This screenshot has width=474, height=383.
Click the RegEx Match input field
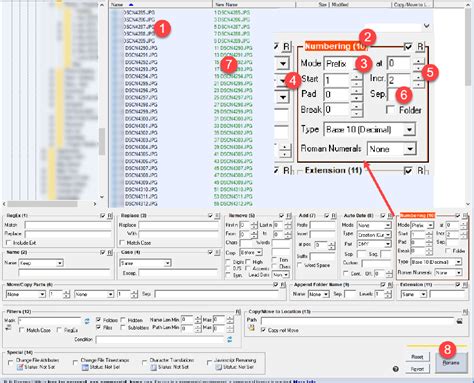[x=68, y=225]
